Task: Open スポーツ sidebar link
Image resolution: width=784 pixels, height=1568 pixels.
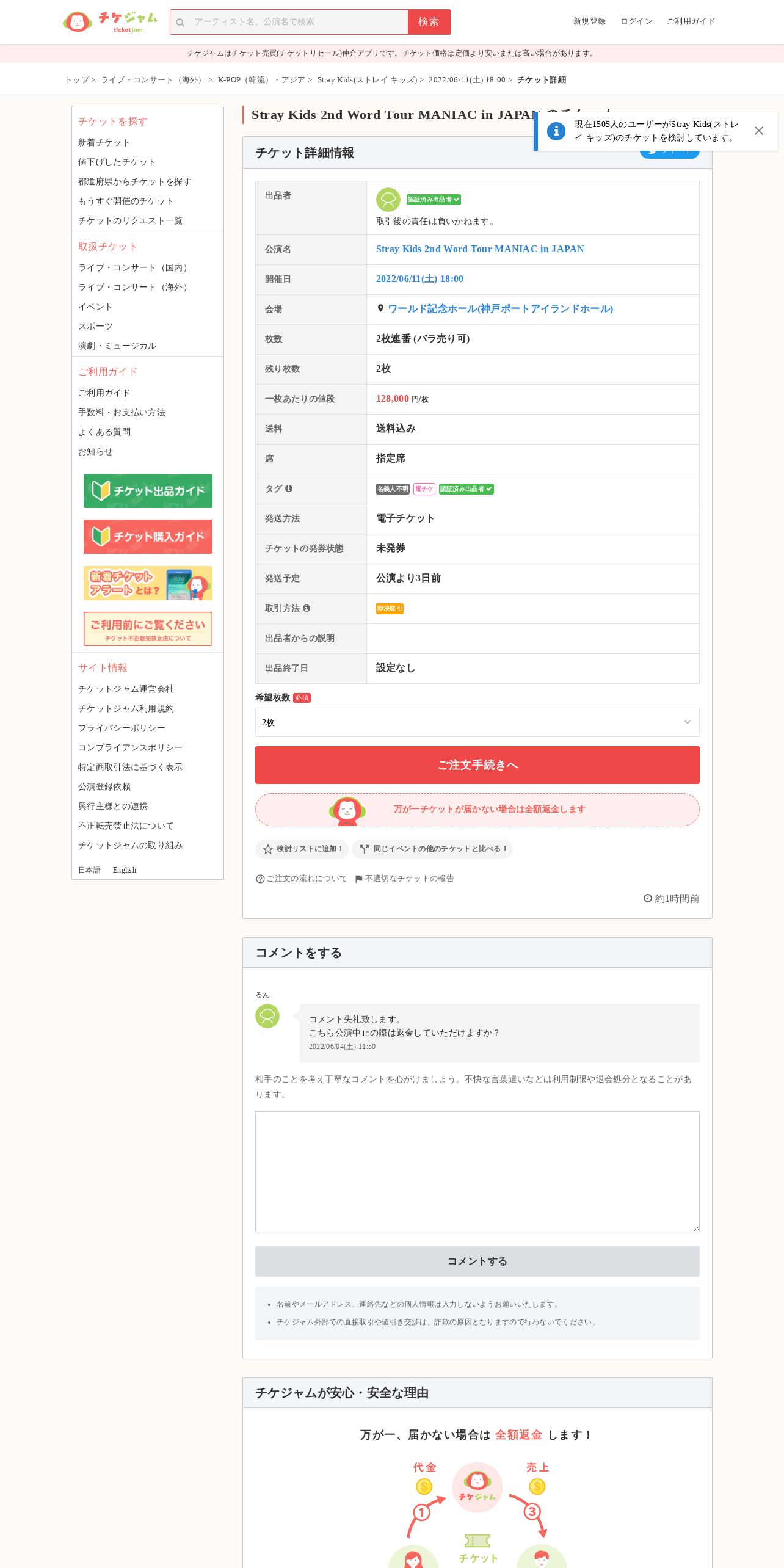Action: click(x=95, y=326)
